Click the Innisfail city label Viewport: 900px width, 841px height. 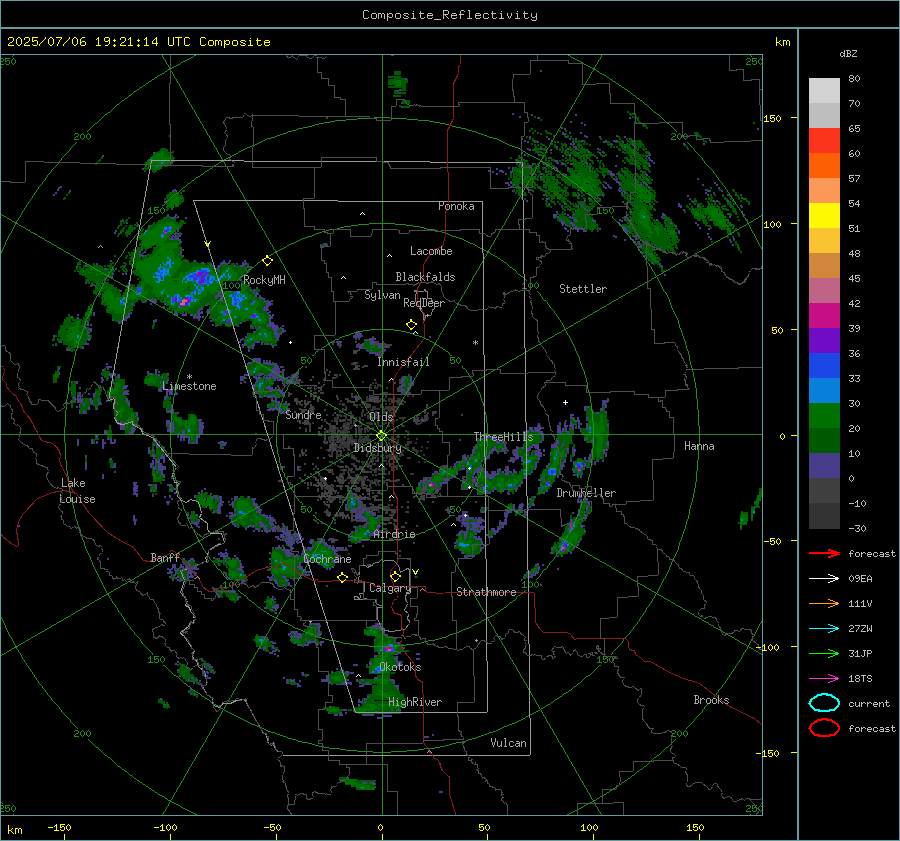coord(403,362)
